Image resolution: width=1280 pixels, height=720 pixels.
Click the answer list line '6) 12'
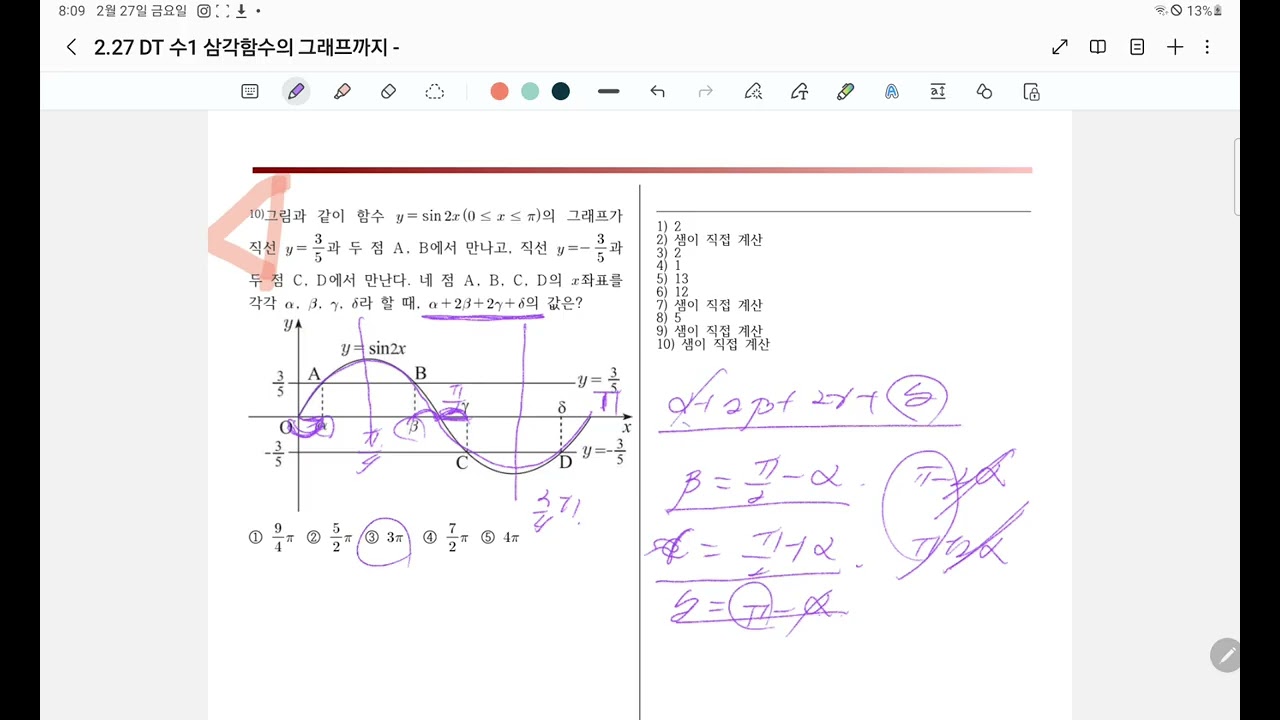point(673,292)
